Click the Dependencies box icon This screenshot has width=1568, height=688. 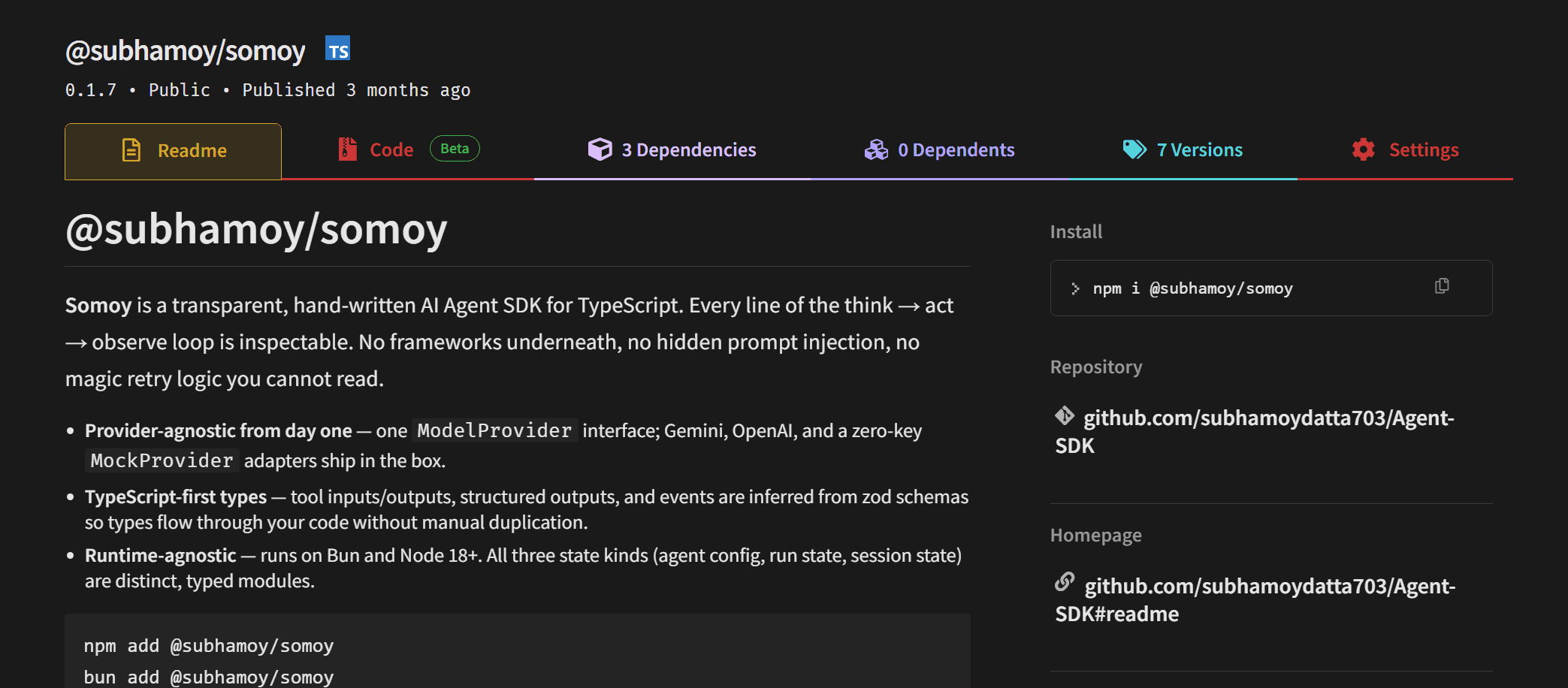600,149
